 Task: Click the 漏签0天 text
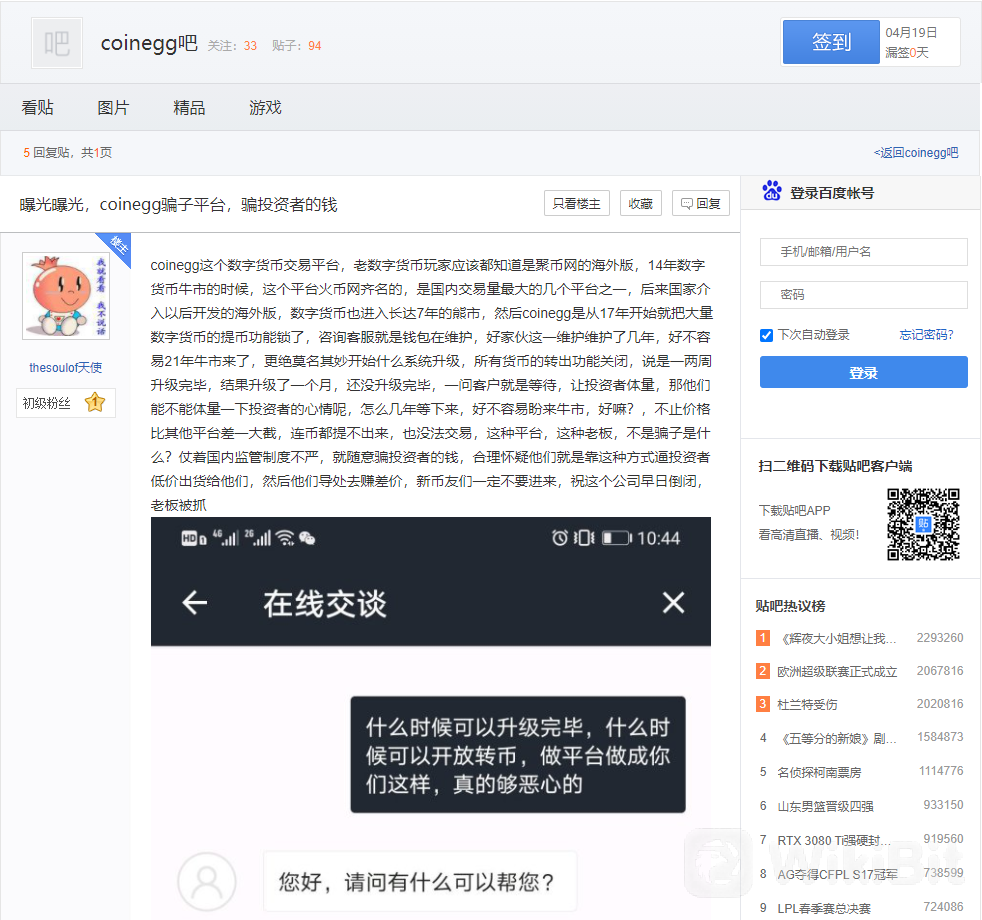(907, 53)
